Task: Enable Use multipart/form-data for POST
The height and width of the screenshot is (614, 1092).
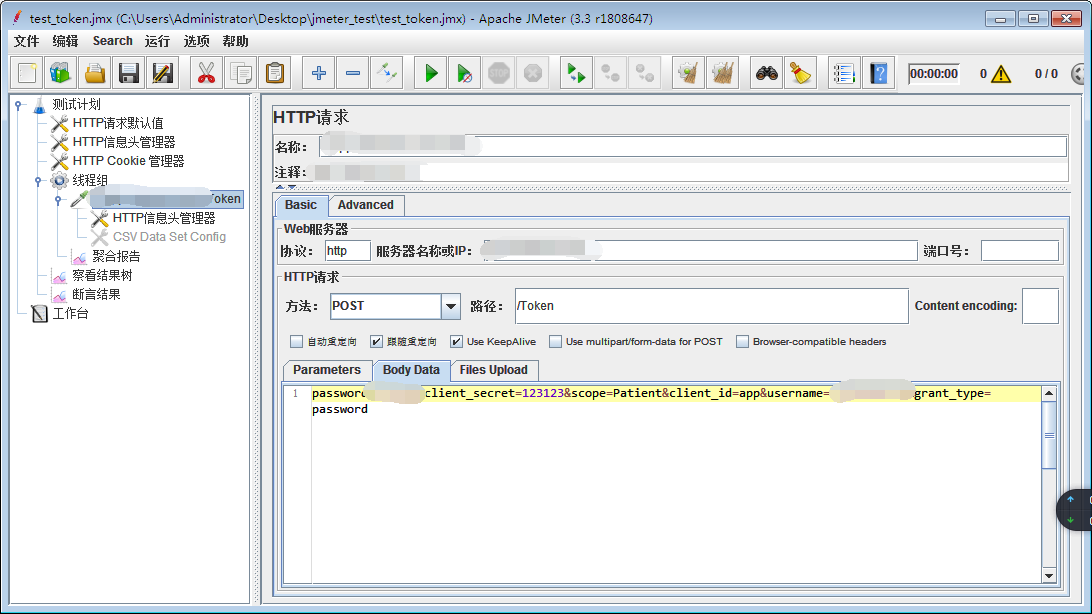Action: [x=555, y=341]
